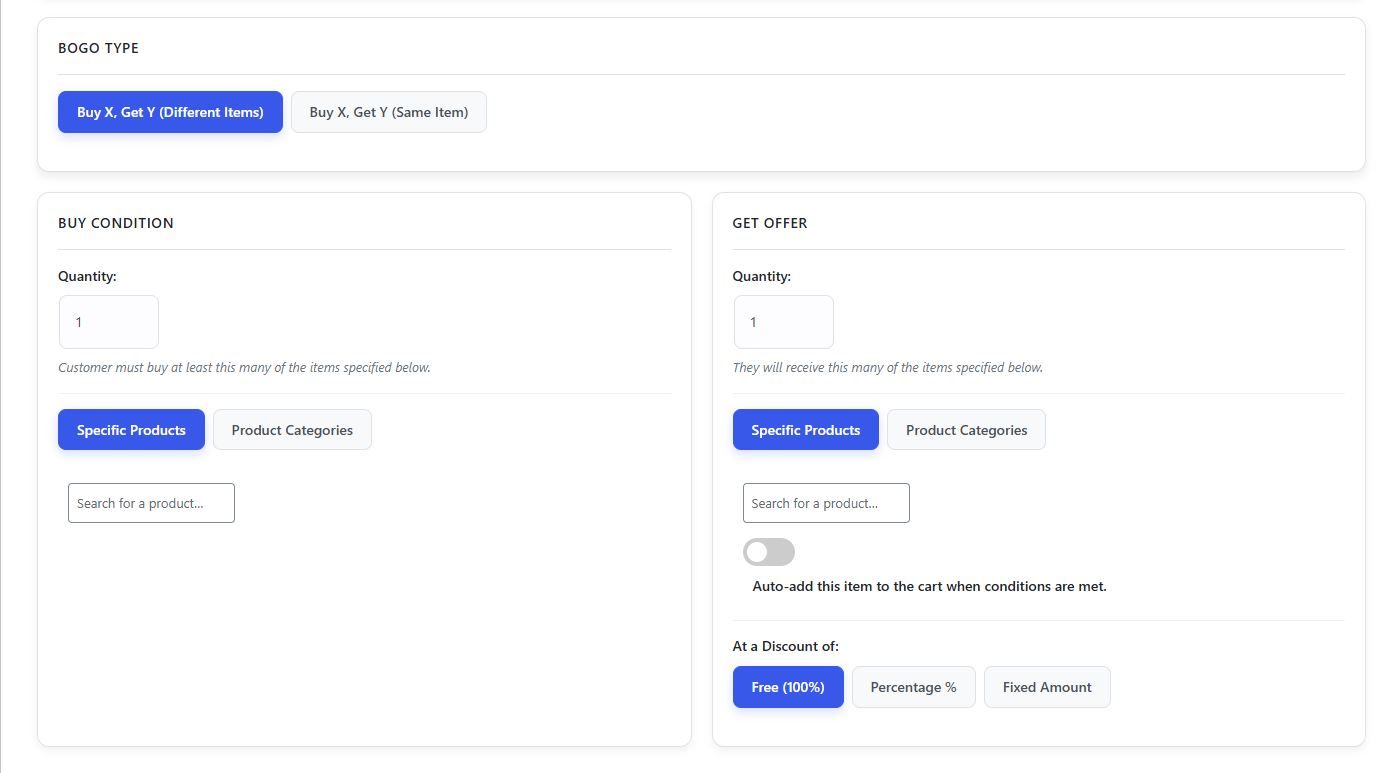The height and width of the screenshot is (773, 1399).
Task: Click the Buy Condition quantity field
Action: click(108, 321)
